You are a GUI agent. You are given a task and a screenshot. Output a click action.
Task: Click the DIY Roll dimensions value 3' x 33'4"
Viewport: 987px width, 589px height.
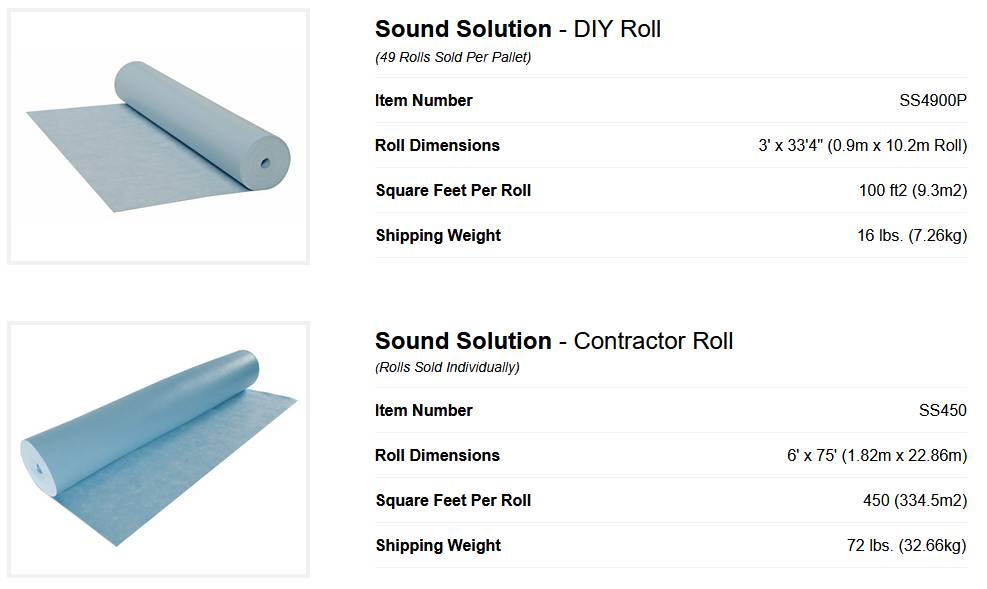point(862,145)
